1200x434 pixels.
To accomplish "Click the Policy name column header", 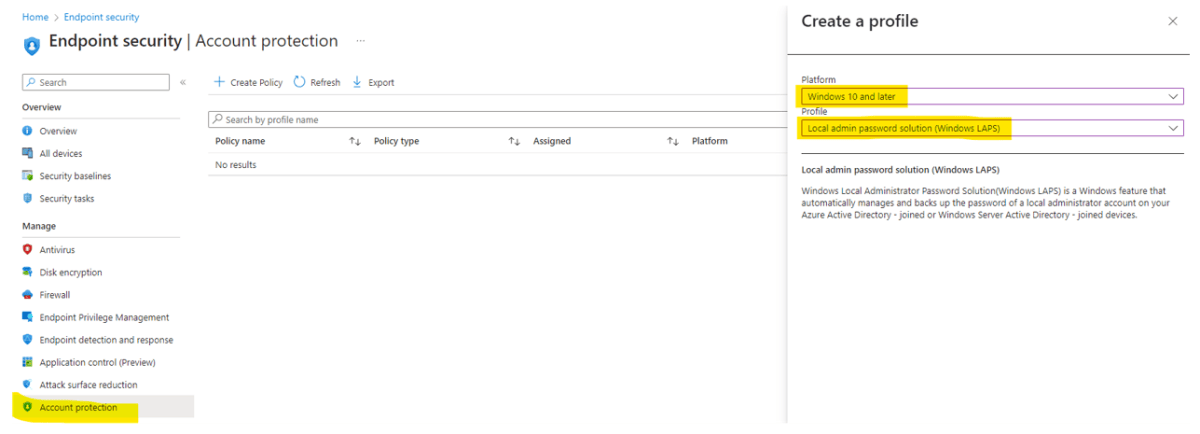I will point(240,141).
